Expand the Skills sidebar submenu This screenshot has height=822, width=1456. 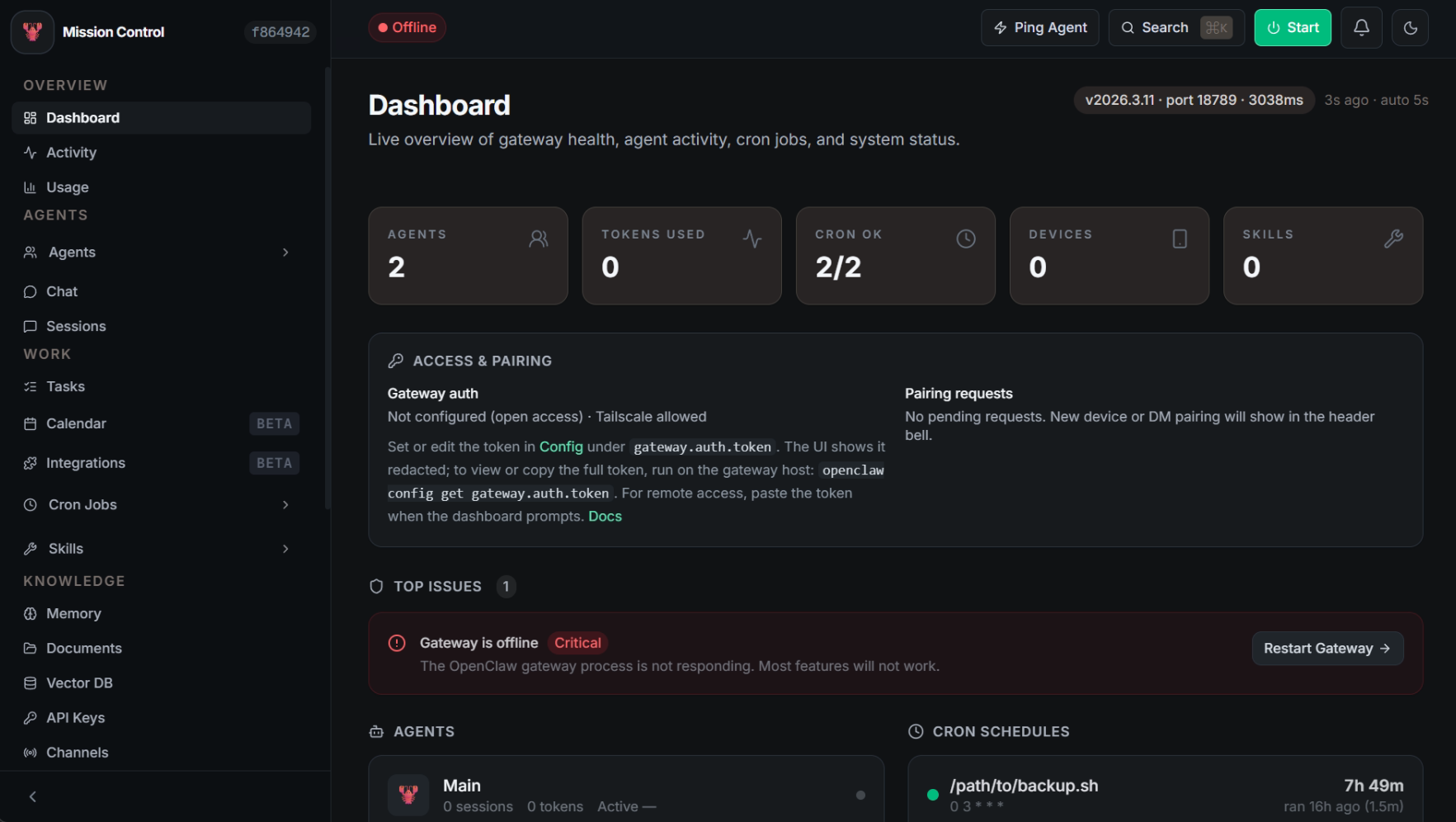tap(285, 549)
